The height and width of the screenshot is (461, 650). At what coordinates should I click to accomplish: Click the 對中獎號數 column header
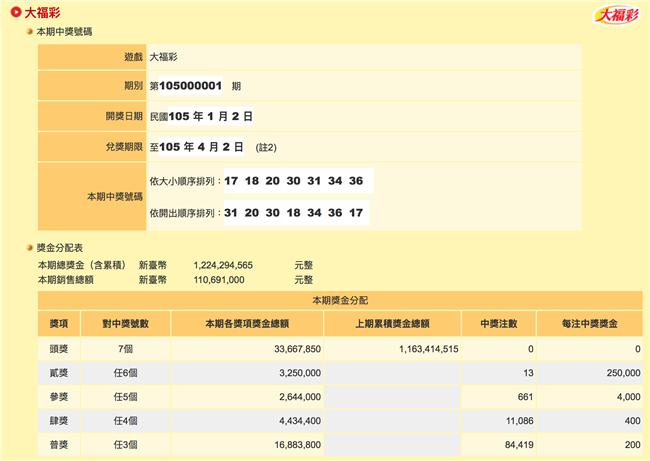[126, 324]
